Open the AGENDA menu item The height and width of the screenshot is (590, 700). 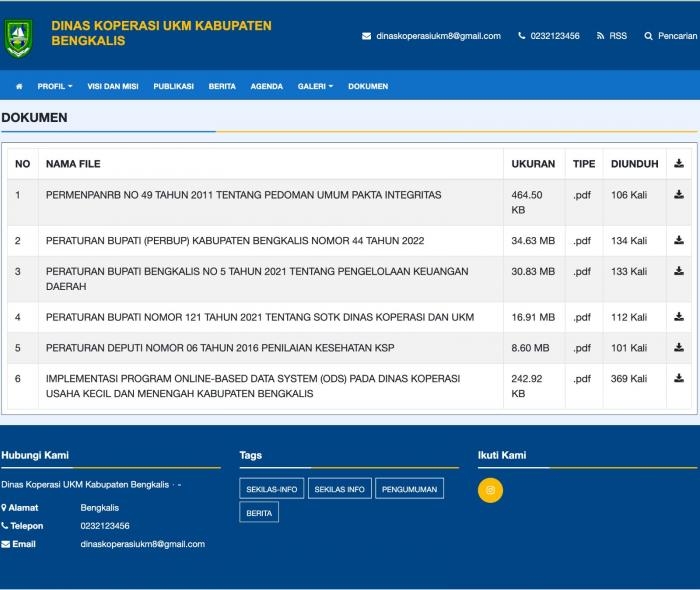coord(267,86)
